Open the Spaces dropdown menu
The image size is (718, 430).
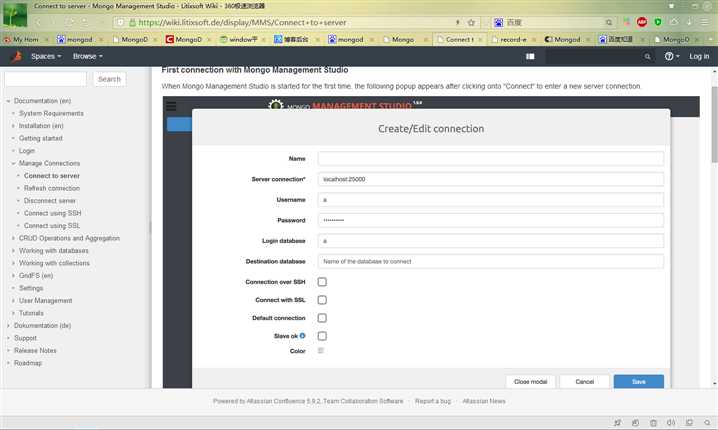(x=46, y=56)
